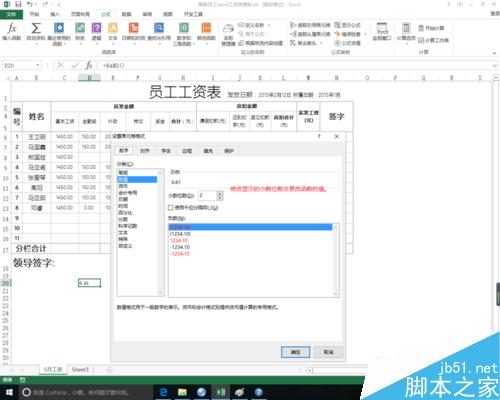The image size is (500, 400).
Task: Open the Financial functions icon
Action: pyautogui.click(x=80, y=32)
